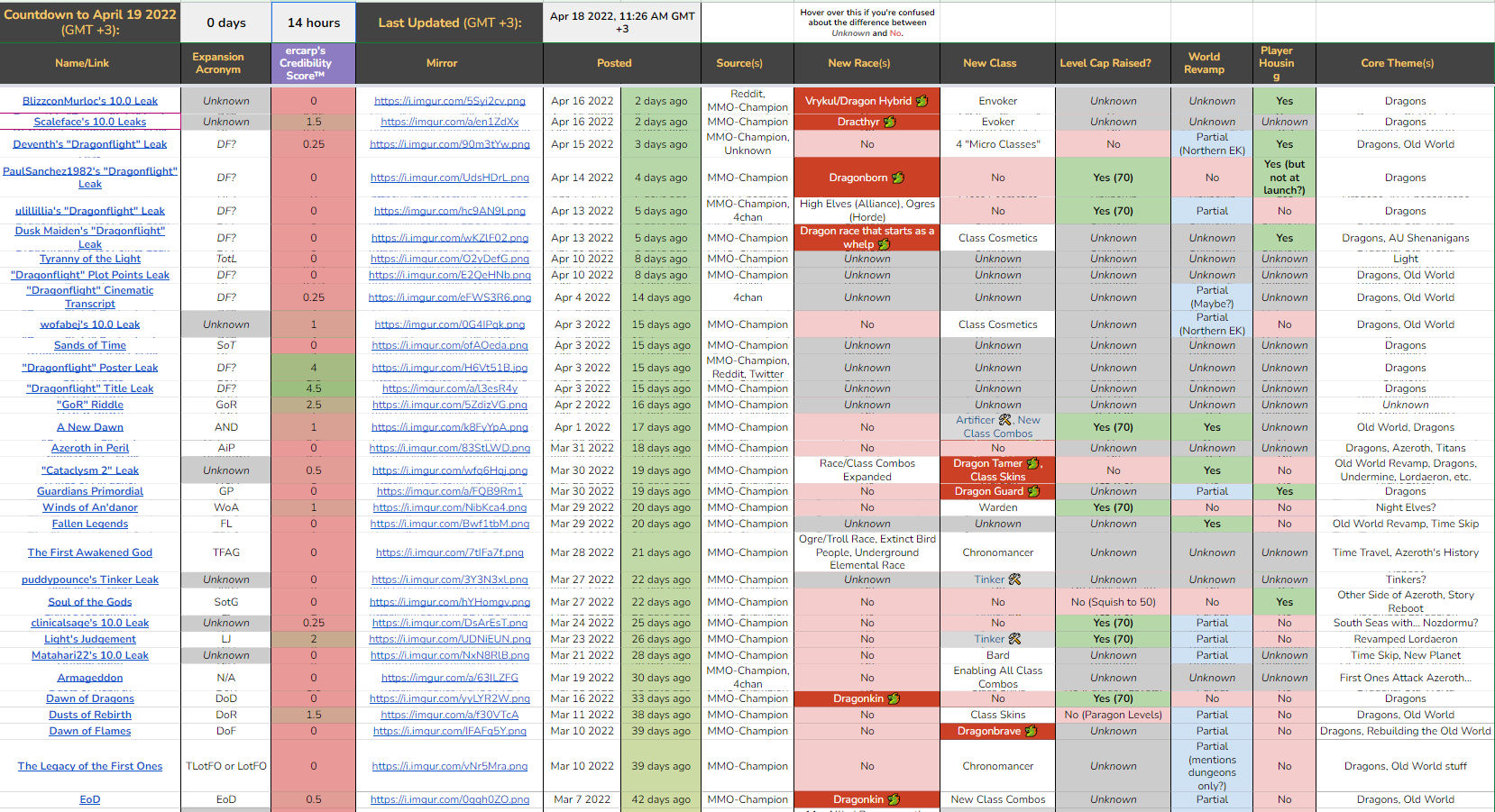Viewport: 1495px width, 812px height.
Task: Open "Dragonflight" Cinematic Transcript link
Action: [90, 297]
